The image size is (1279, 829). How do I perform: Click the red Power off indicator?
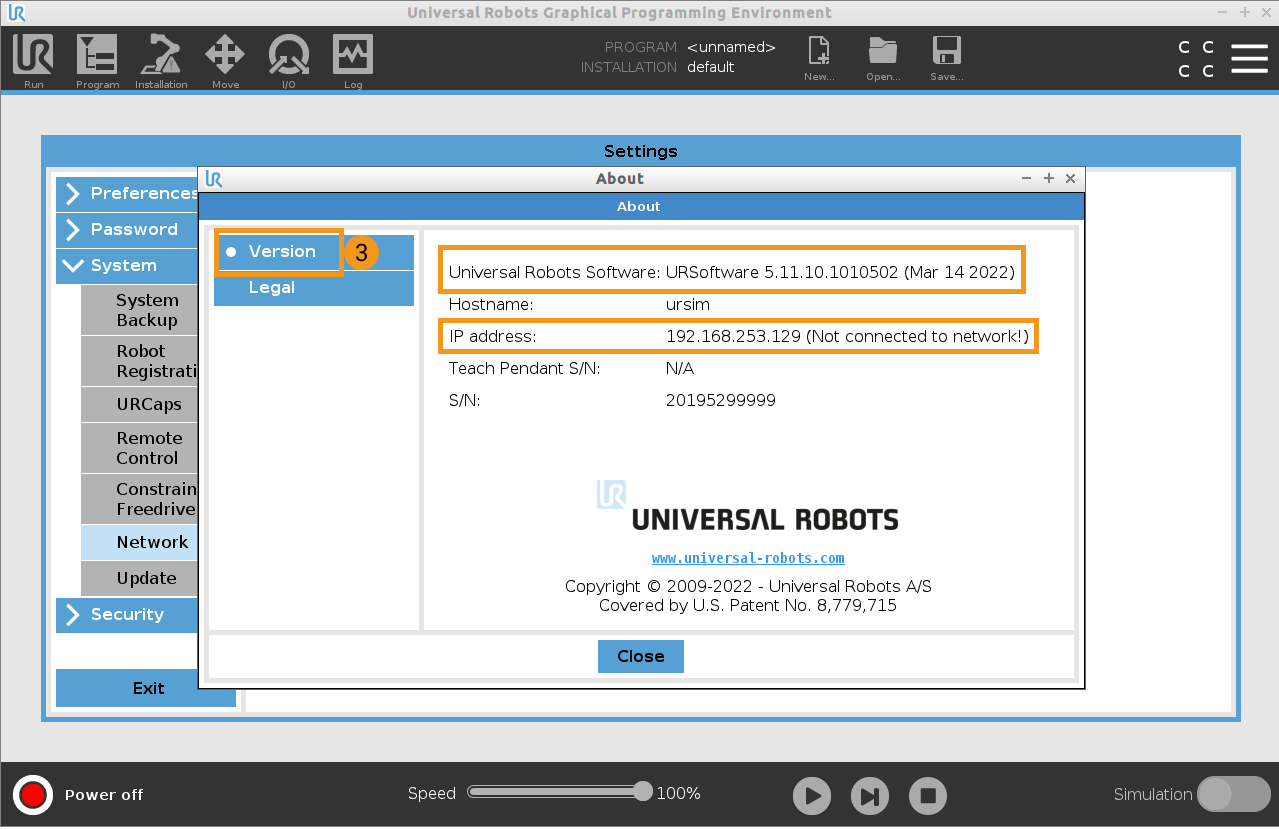[33, 794]
